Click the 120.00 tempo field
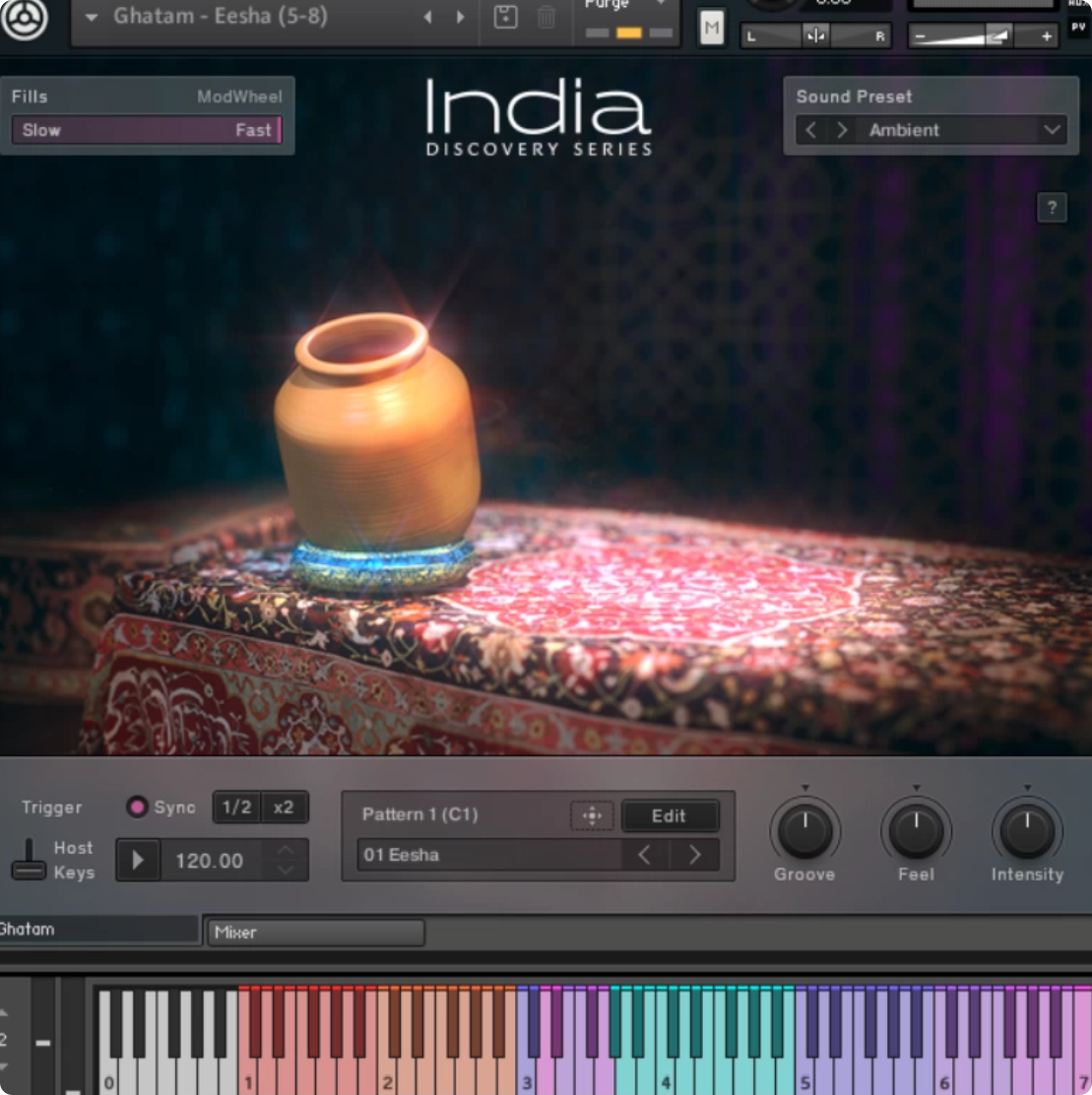The image size is (1092, 1095). (210, 861)
